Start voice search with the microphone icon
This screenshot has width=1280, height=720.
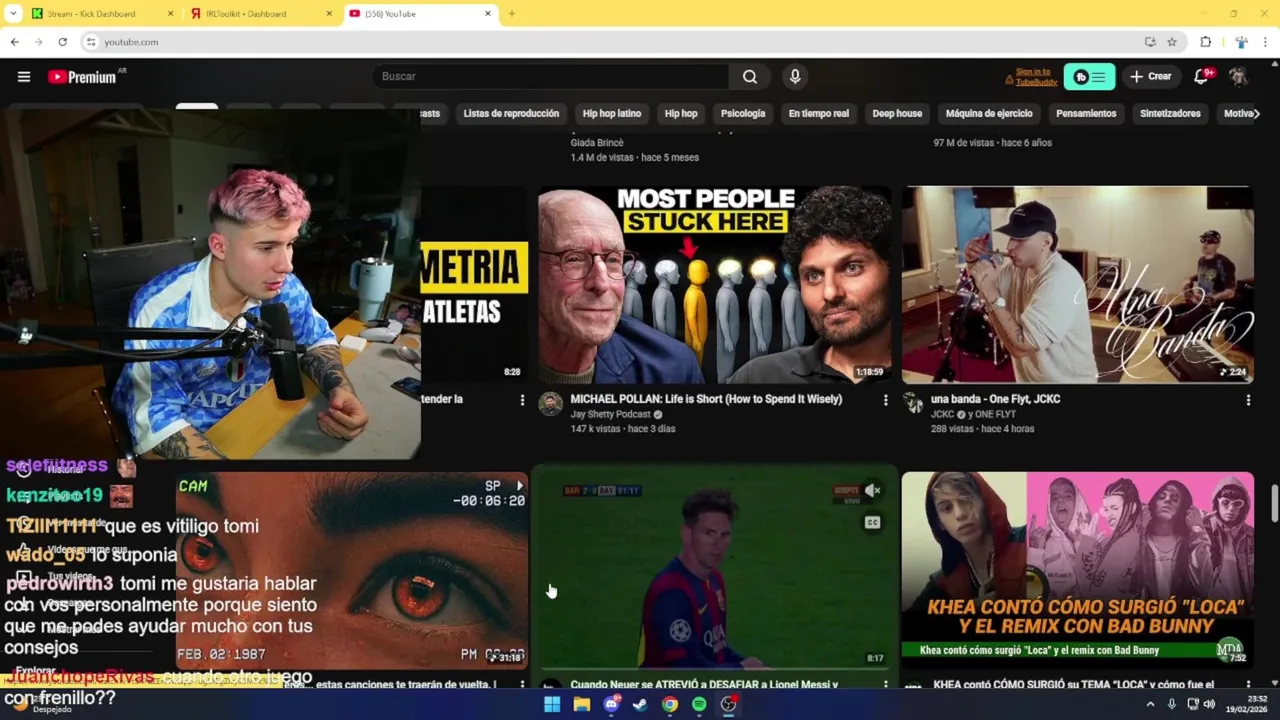tap(795, 77)
